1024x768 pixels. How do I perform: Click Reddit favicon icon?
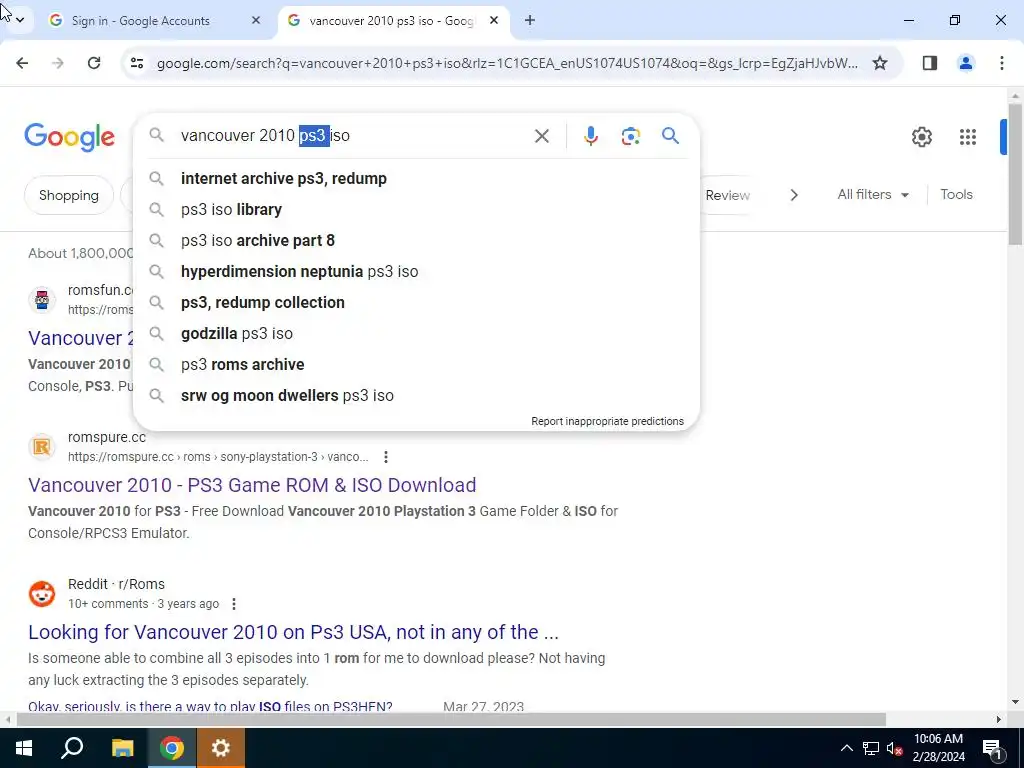click(42, 594)
